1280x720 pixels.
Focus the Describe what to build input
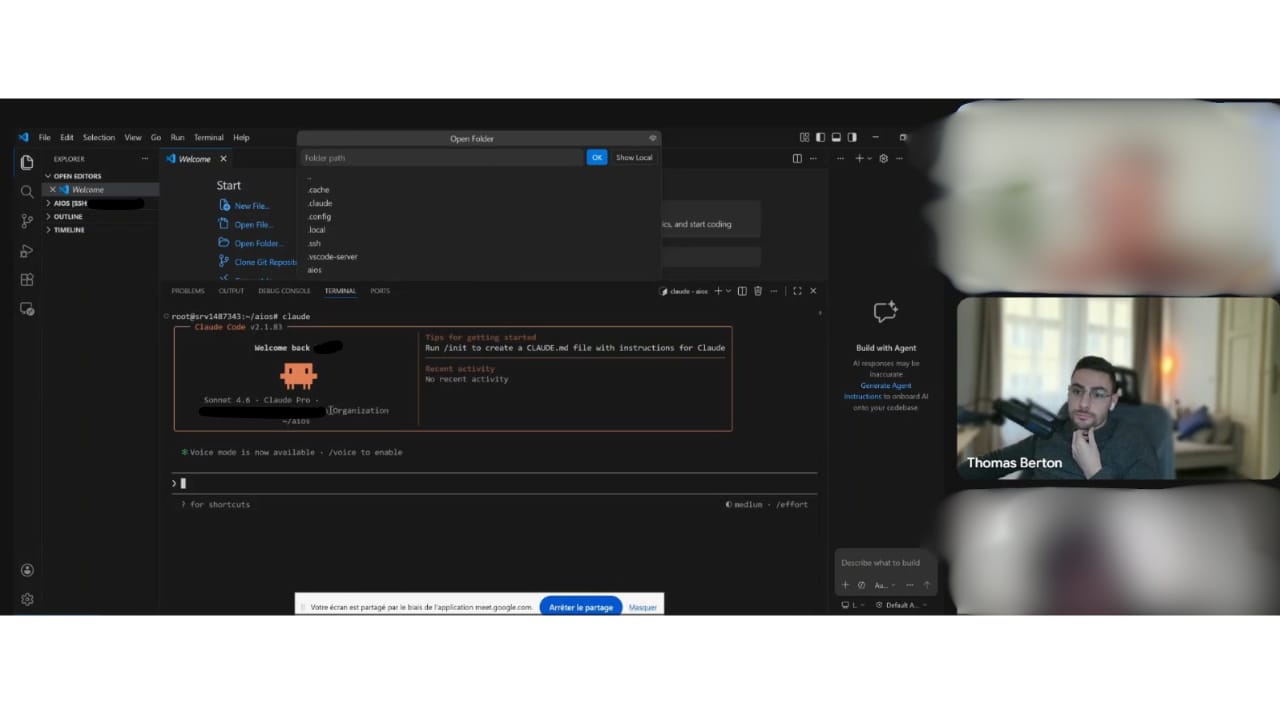pos(886,563)
